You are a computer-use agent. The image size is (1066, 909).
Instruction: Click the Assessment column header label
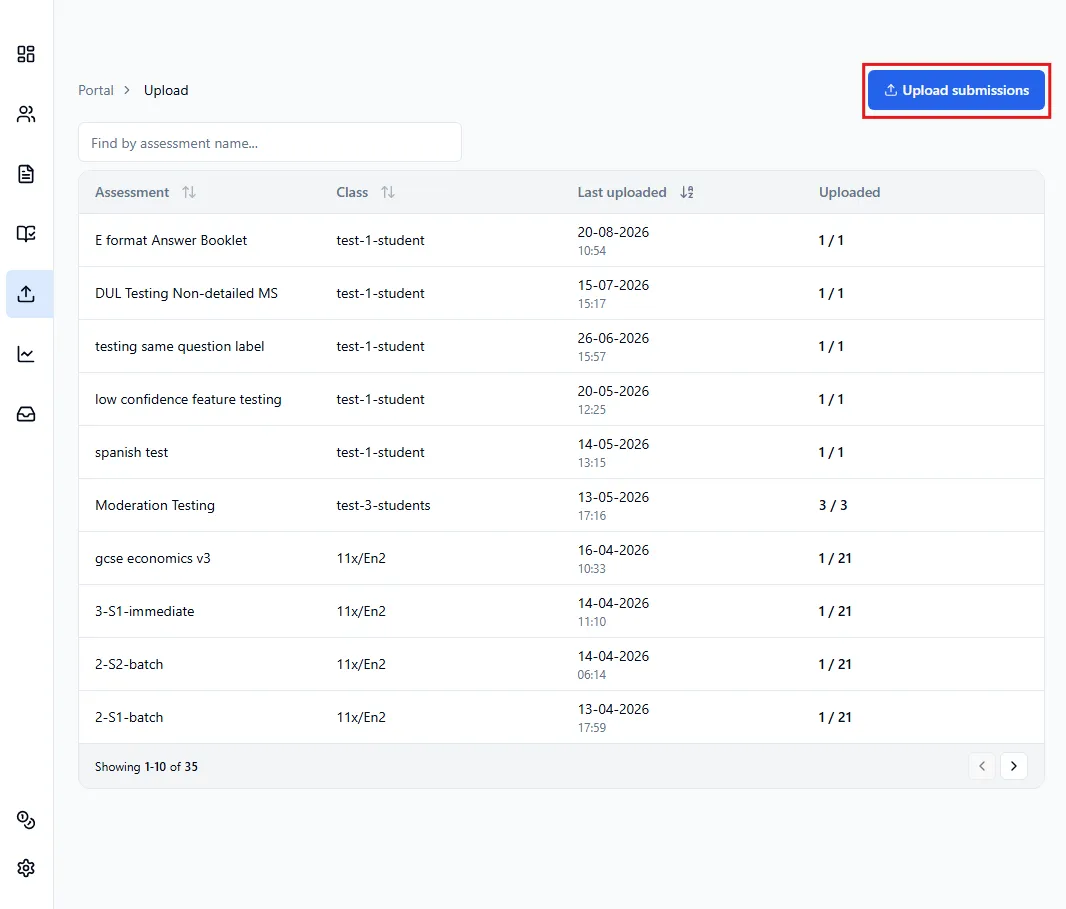132,192
